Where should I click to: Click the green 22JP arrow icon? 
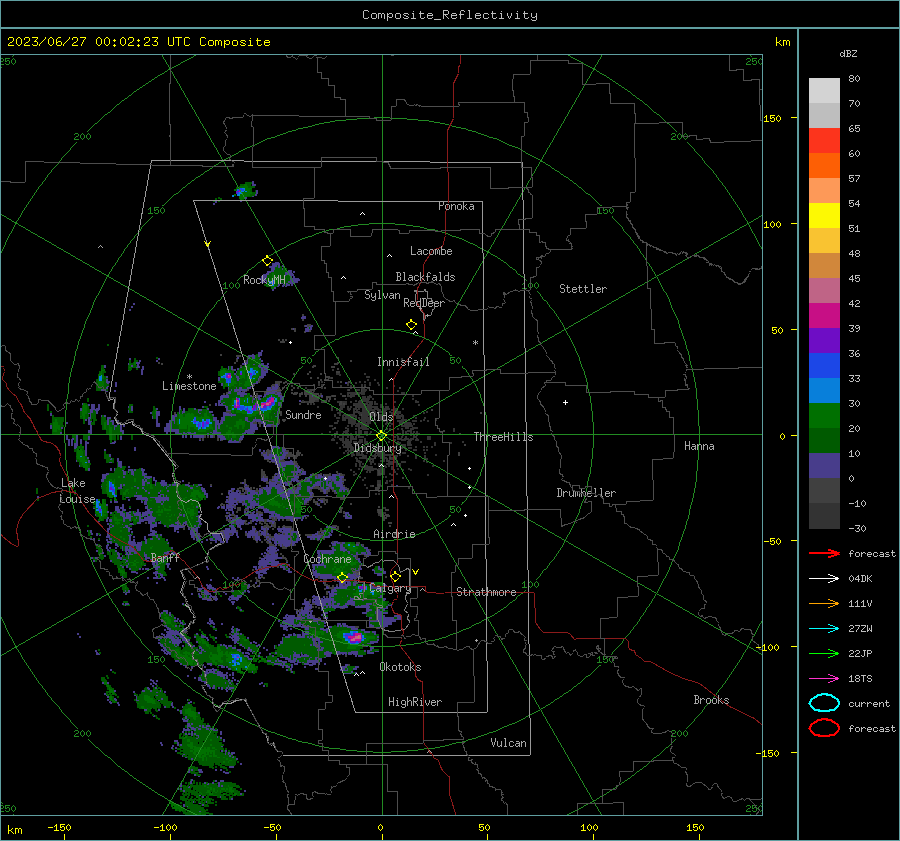point(824,653)
